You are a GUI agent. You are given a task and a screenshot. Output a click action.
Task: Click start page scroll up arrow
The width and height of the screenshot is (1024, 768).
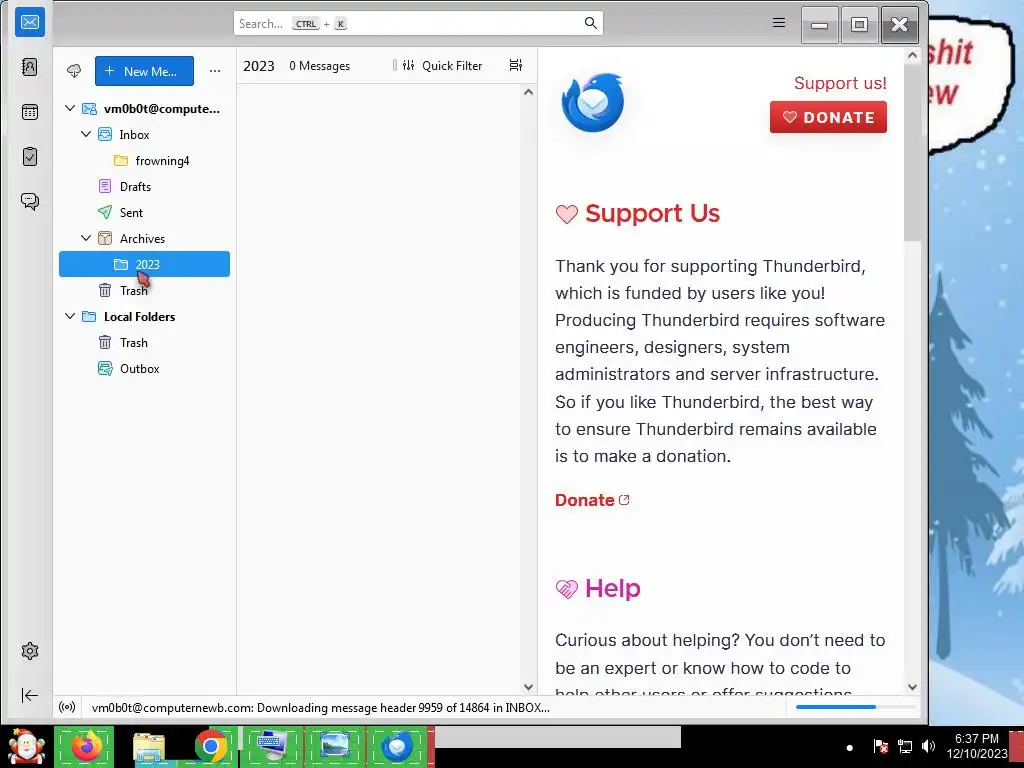click(x=912, y=56)
